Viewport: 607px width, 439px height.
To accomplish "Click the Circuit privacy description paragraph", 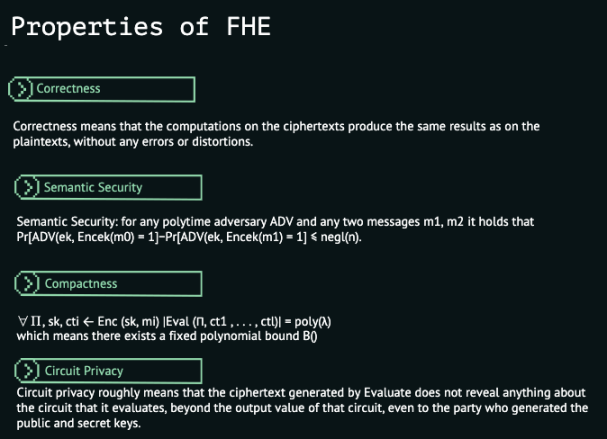I will (302, 408).
